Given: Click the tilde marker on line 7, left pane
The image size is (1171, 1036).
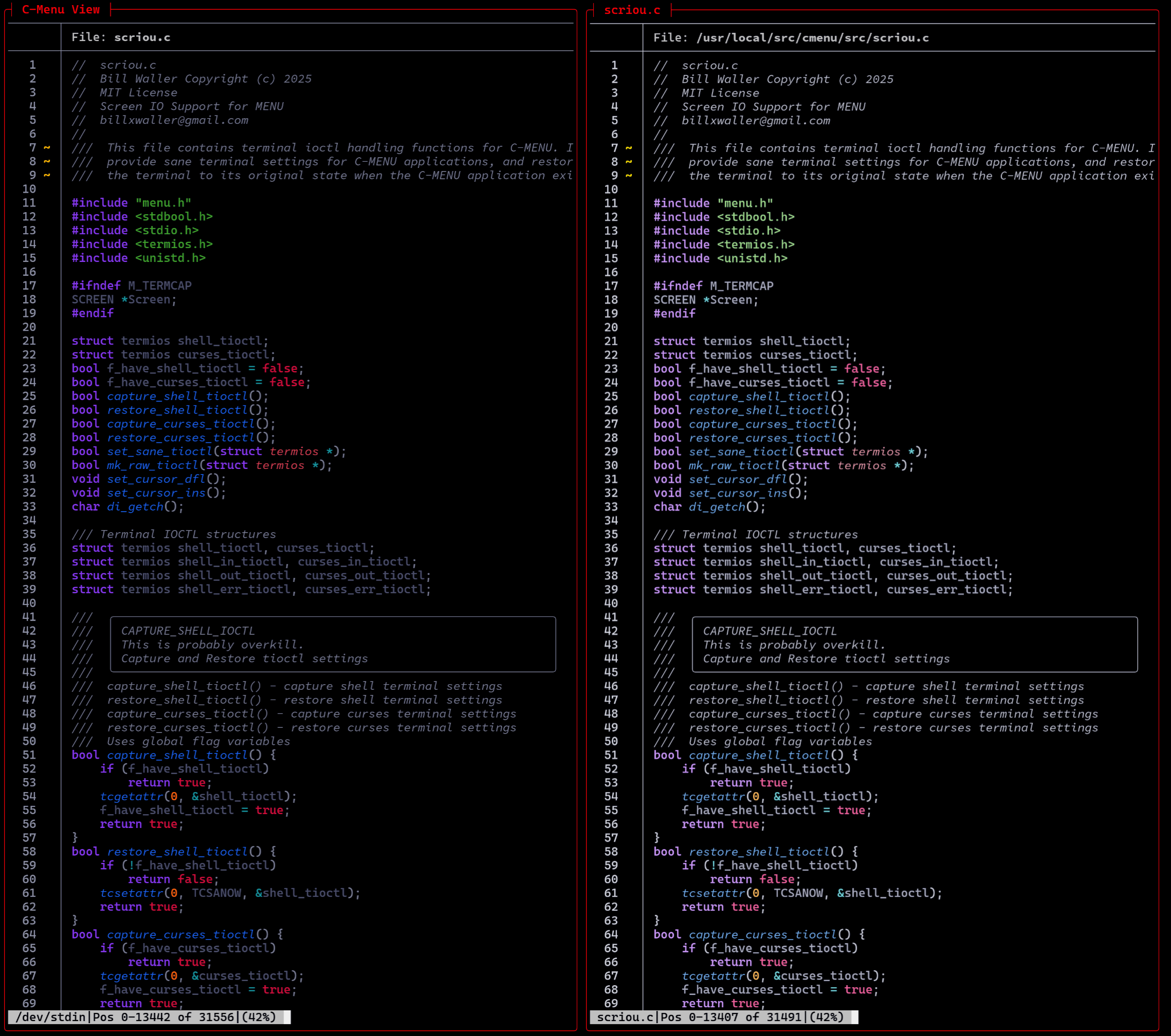Looking at the screenshot, I should pyautogui.click(x=47, y=148).
